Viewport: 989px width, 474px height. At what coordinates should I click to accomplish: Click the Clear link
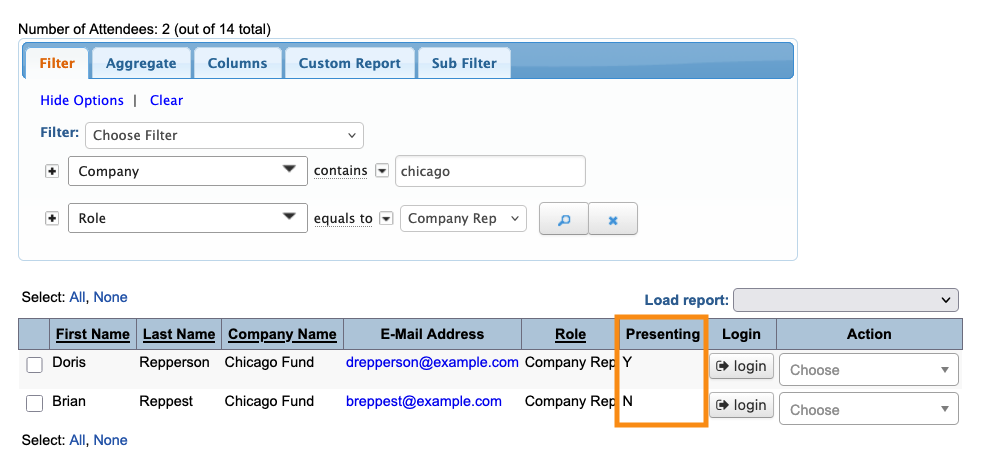click(167, 100)
